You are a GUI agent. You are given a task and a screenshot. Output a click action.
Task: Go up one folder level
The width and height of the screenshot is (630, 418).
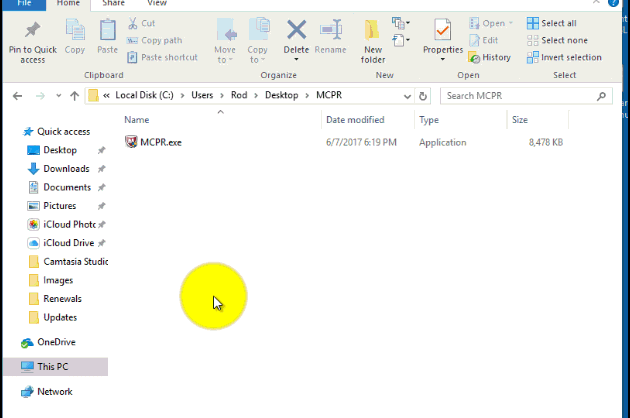point(74,96)
